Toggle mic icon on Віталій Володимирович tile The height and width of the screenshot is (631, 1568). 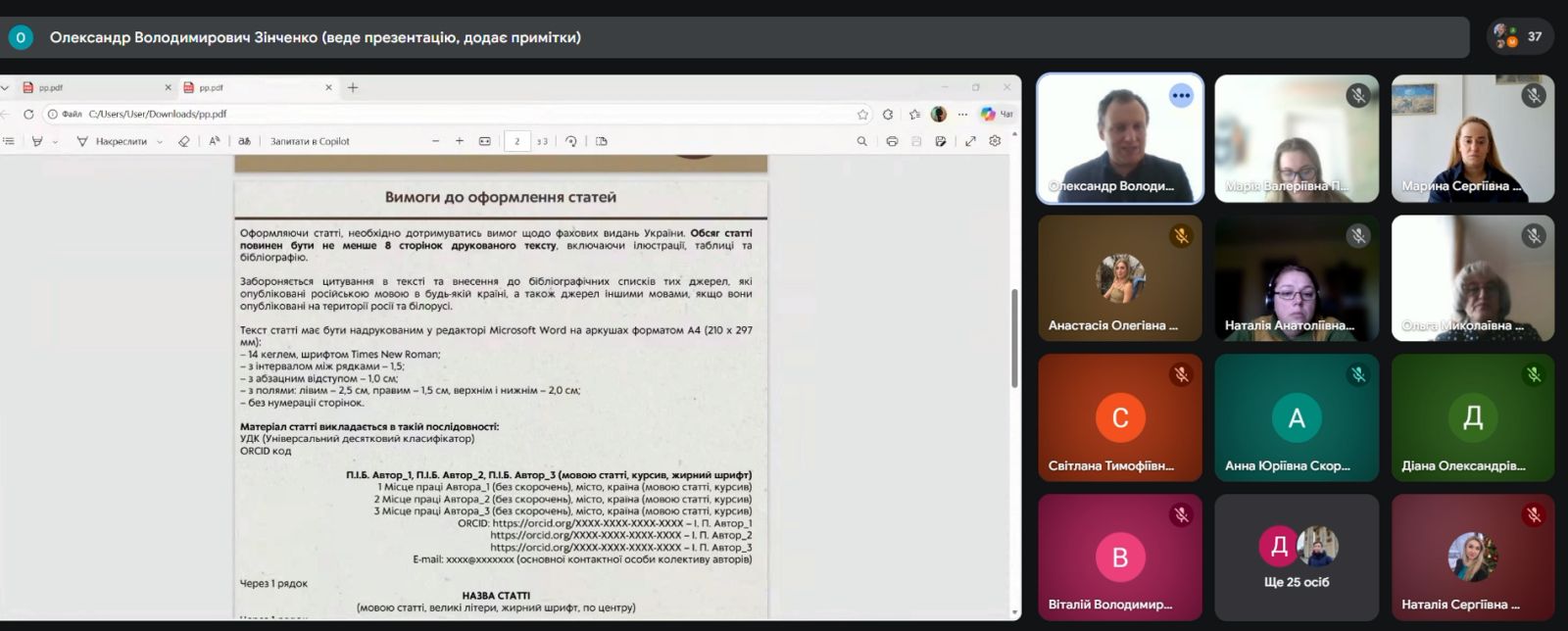tap(1181, 514)
